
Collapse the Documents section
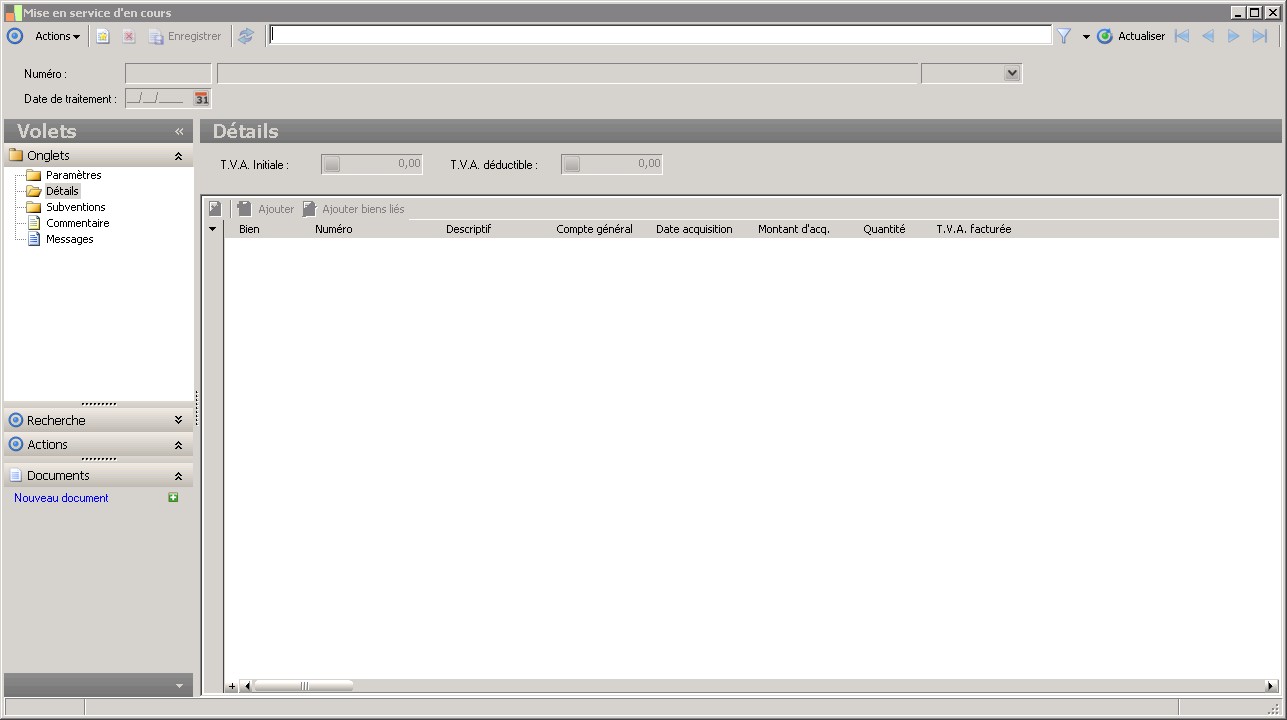tap(178, 476)
